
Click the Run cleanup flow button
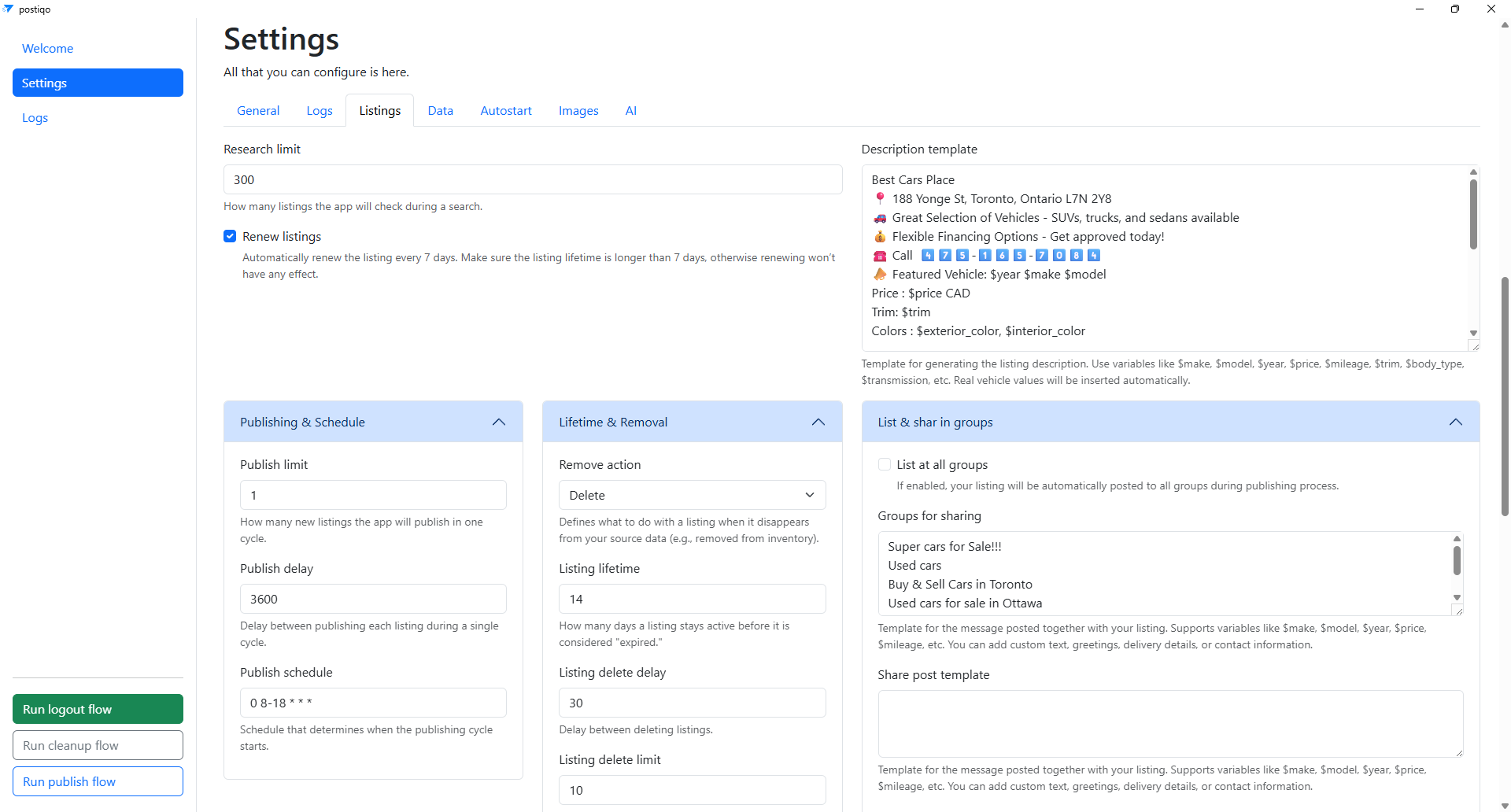(x=98, y=744)
